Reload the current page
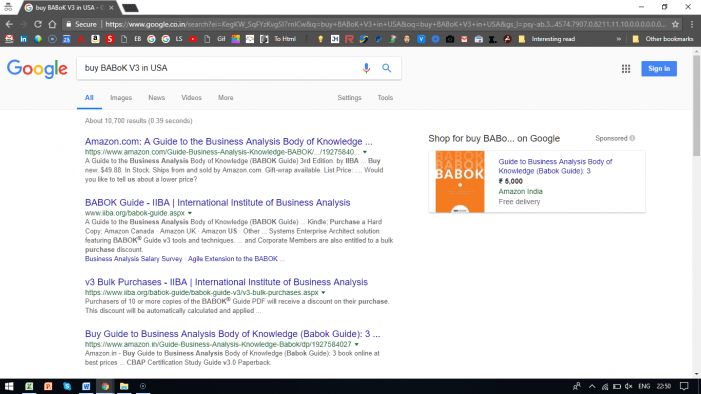 click(x=38, y=24)
